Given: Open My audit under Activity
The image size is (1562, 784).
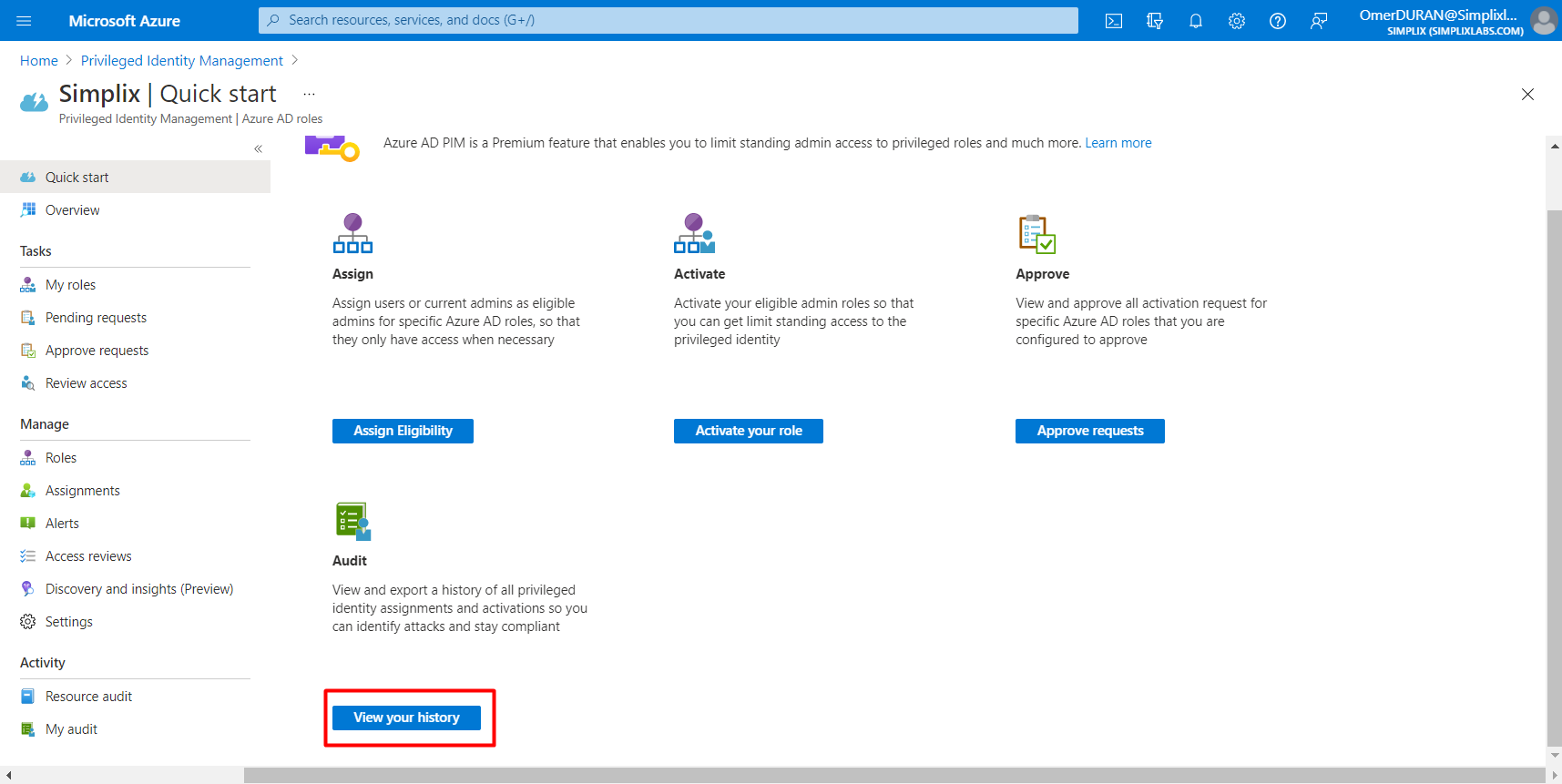Looking at the screenshot, I should pyautogui.click(x=135, y=729).
